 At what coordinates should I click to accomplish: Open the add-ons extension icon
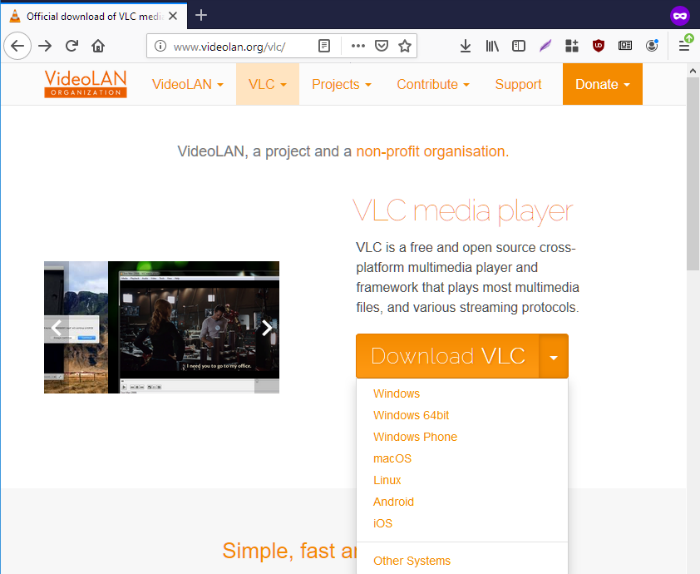pyautogui.click(x=571, y=46)
